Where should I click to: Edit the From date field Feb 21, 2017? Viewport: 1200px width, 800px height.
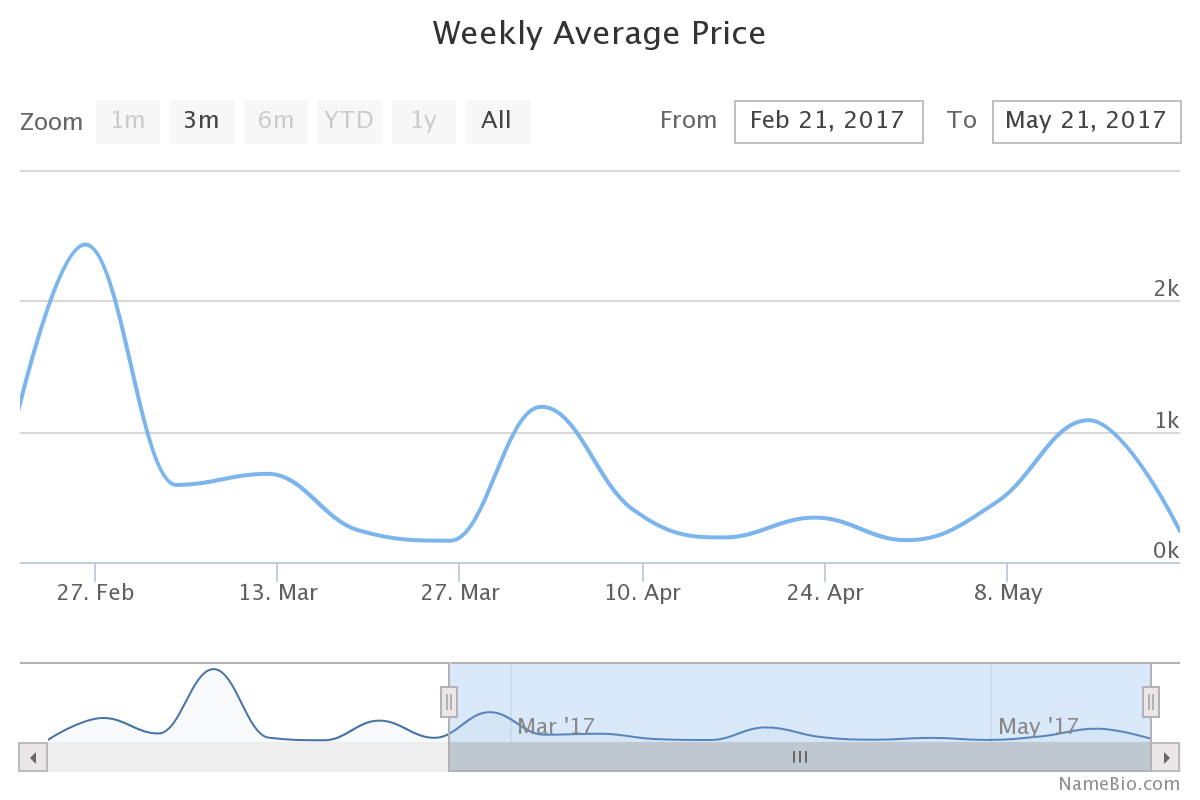pyautogui.click(x=828, y=121)
